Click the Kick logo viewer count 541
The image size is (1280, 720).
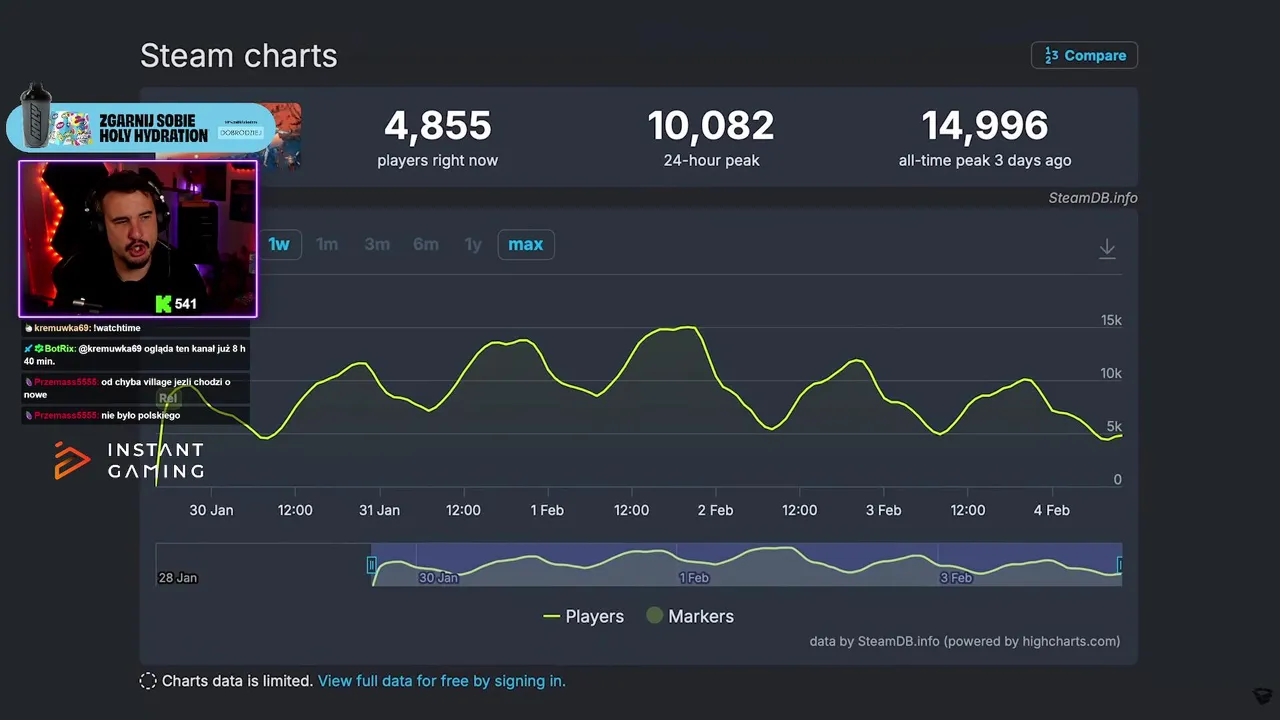point(176,304)
